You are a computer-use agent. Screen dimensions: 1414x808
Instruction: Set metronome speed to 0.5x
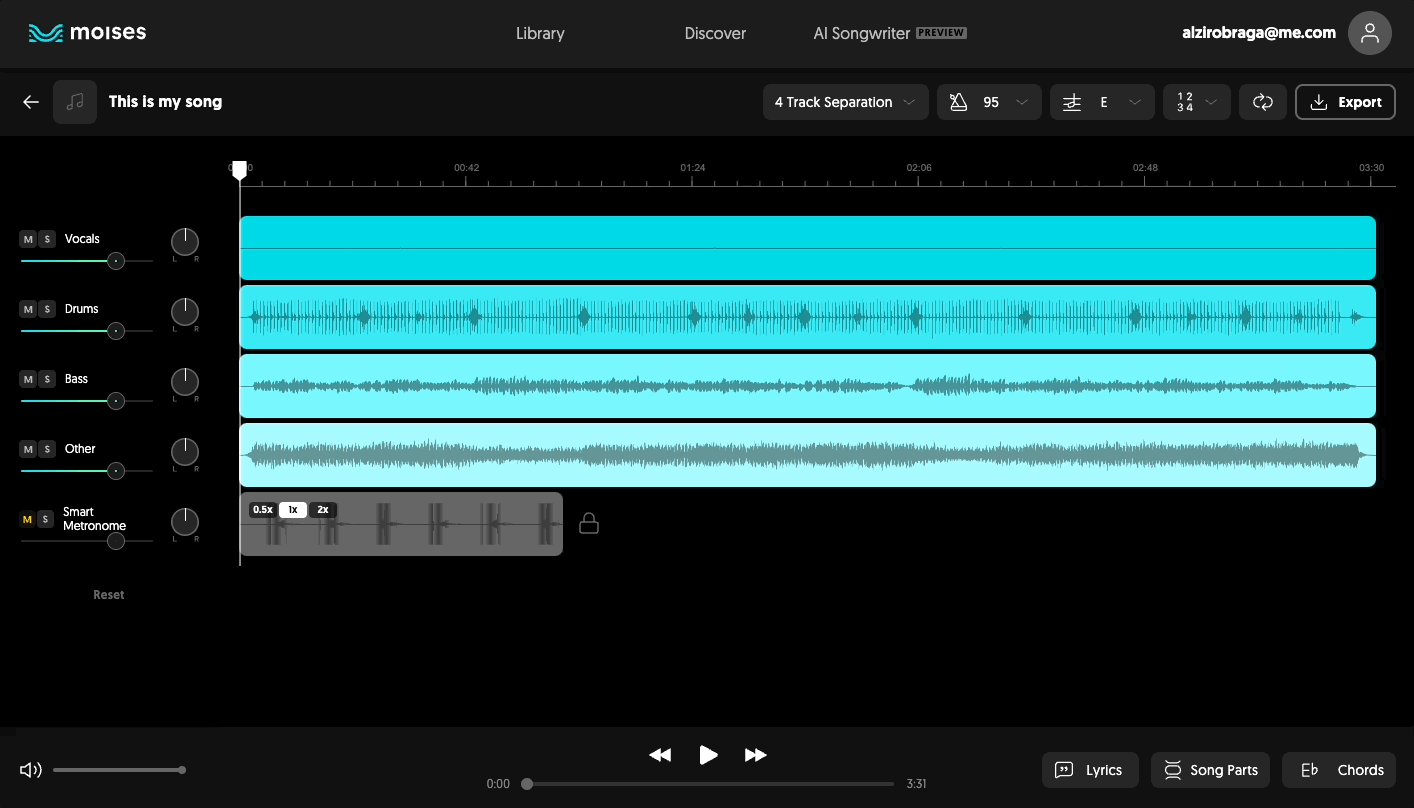pos(262,509)
